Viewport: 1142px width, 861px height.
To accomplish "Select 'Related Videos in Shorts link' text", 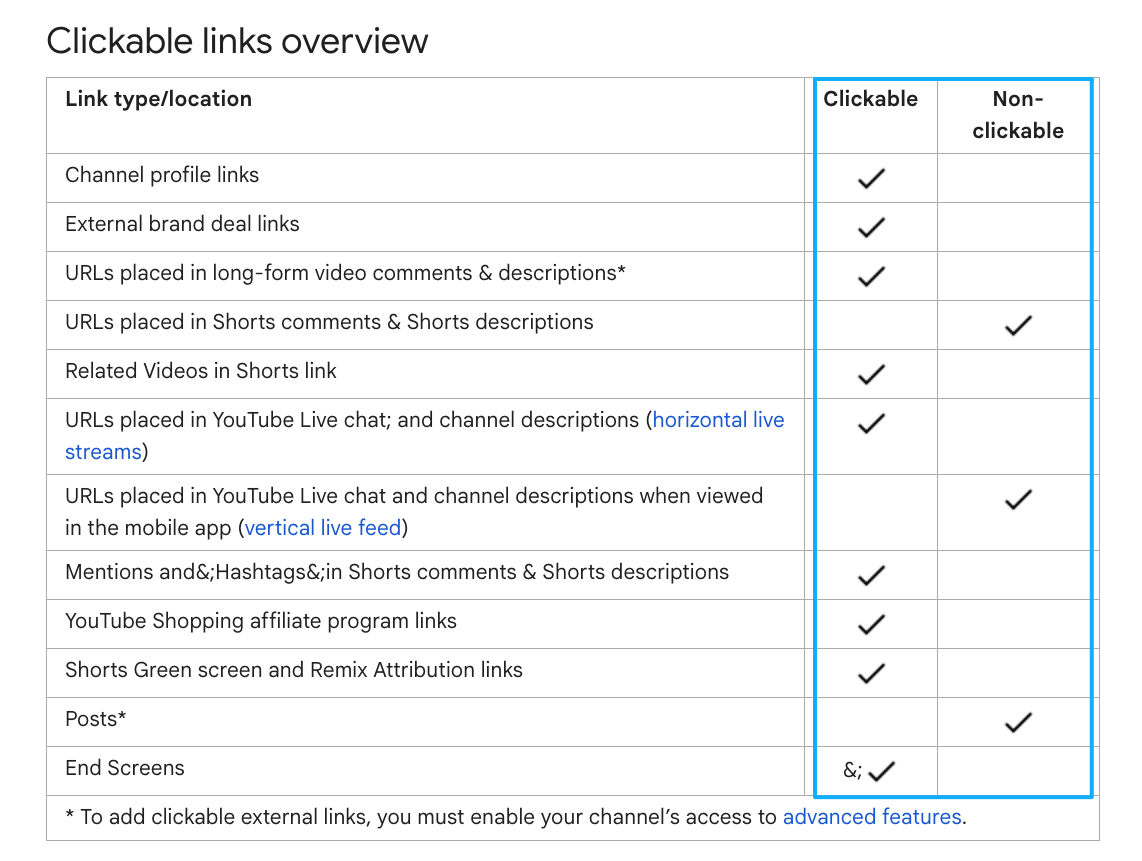I will click(201, 371).
